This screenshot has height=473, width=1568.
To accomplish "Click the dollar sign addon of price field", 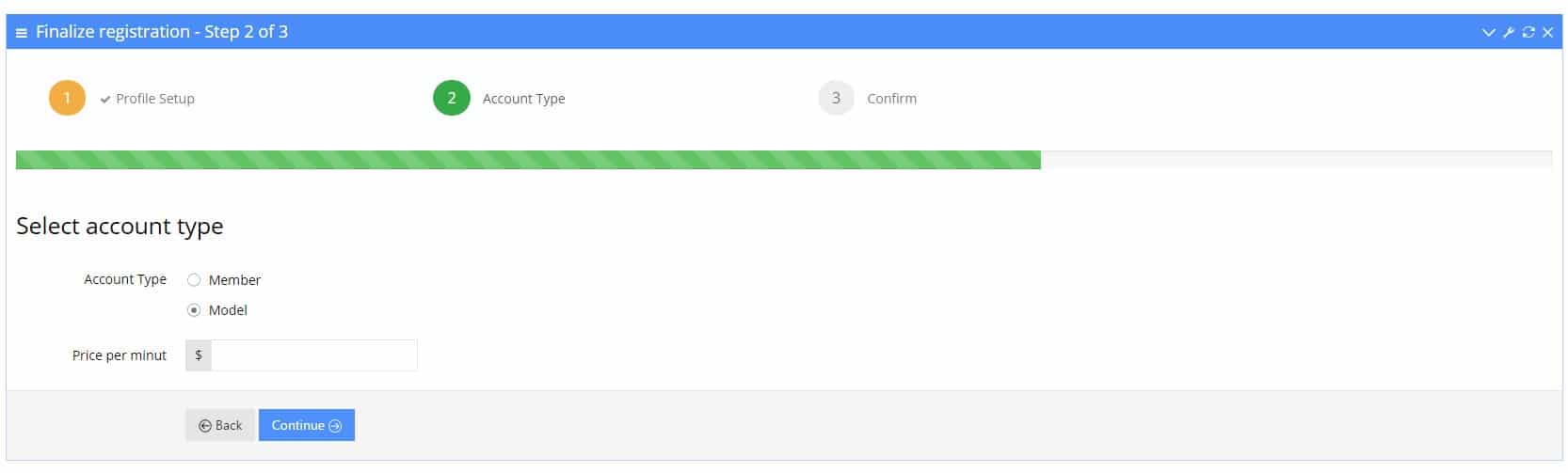I will (199, 355).
